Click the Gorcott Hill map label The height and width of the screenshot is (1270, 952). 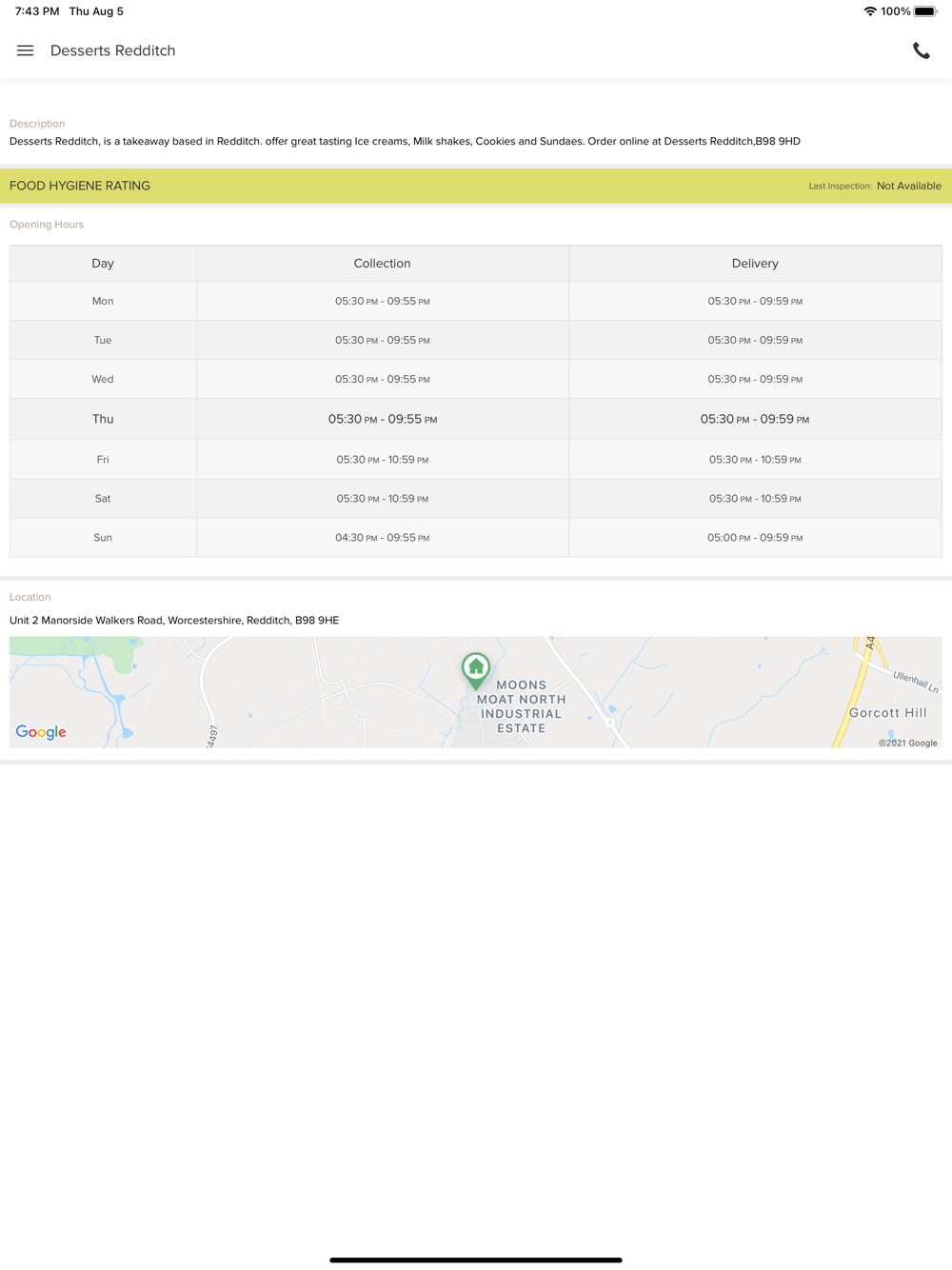pyautogui.click(x=887, y=712)
